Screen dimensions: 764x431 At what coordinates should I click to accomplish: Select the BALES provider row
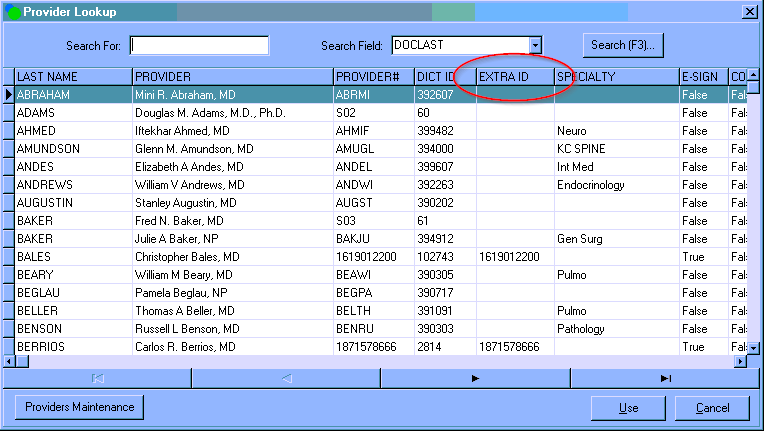[73, 257]
